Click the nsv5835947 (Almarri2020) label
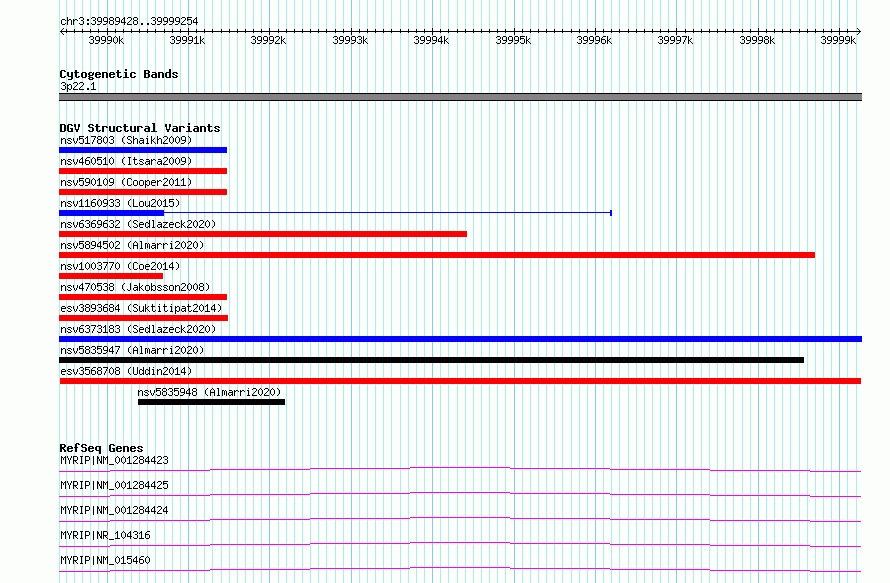This screenshot has width=890, height=583. click(x=132, y=350)
